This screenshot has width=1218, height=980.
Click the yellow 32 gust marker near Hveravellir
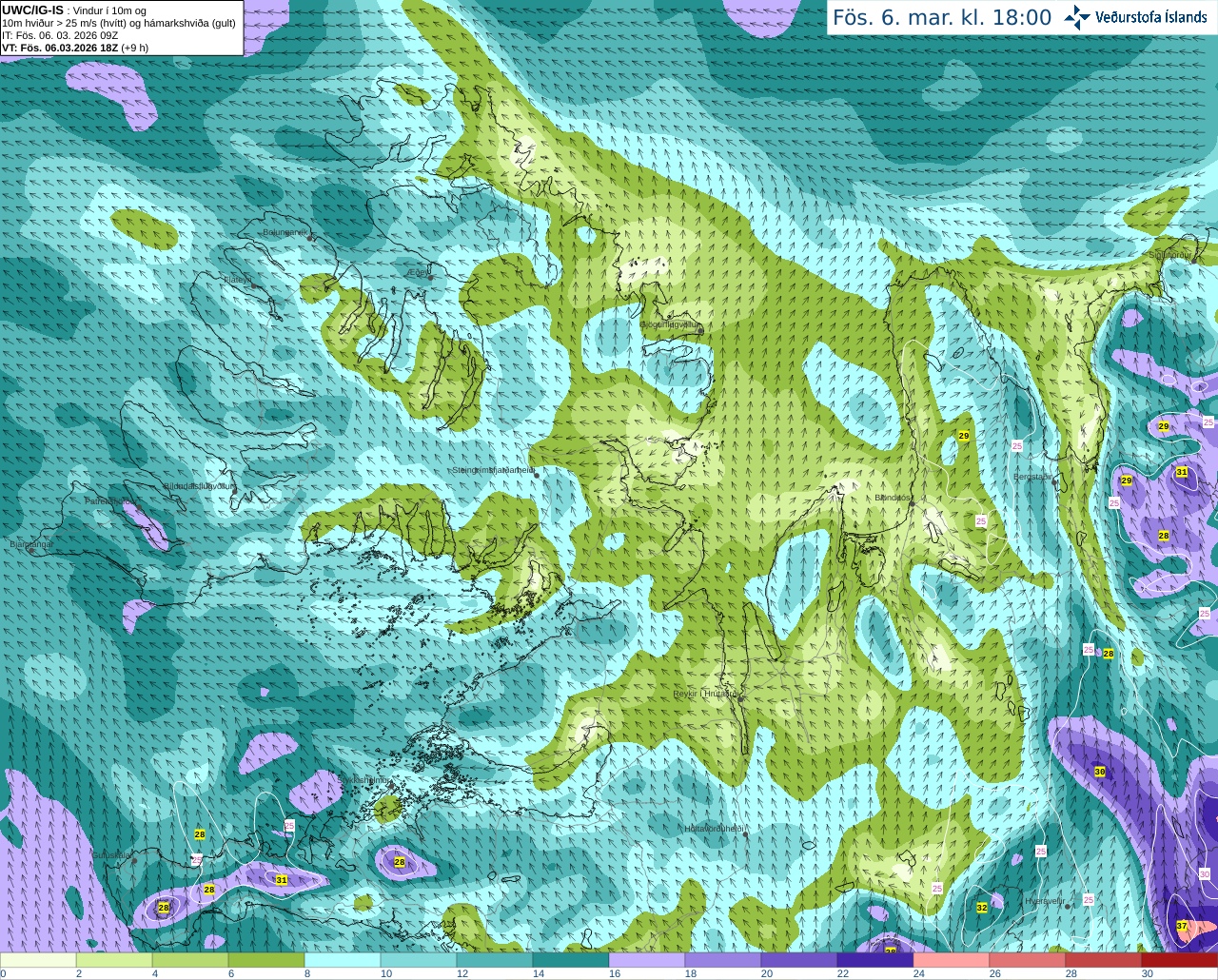[982, 908]
